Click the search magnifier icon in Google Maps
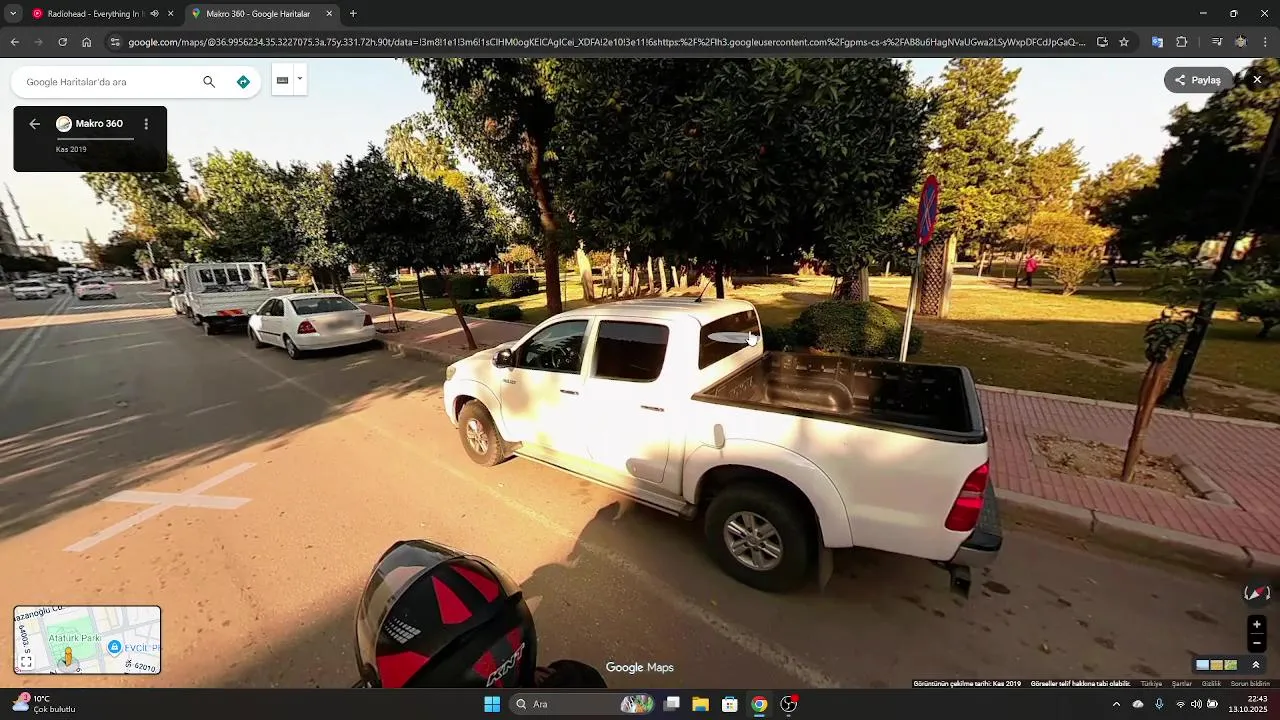The height and width of the screenshot is (720, 1280). [x=209, y=82]
